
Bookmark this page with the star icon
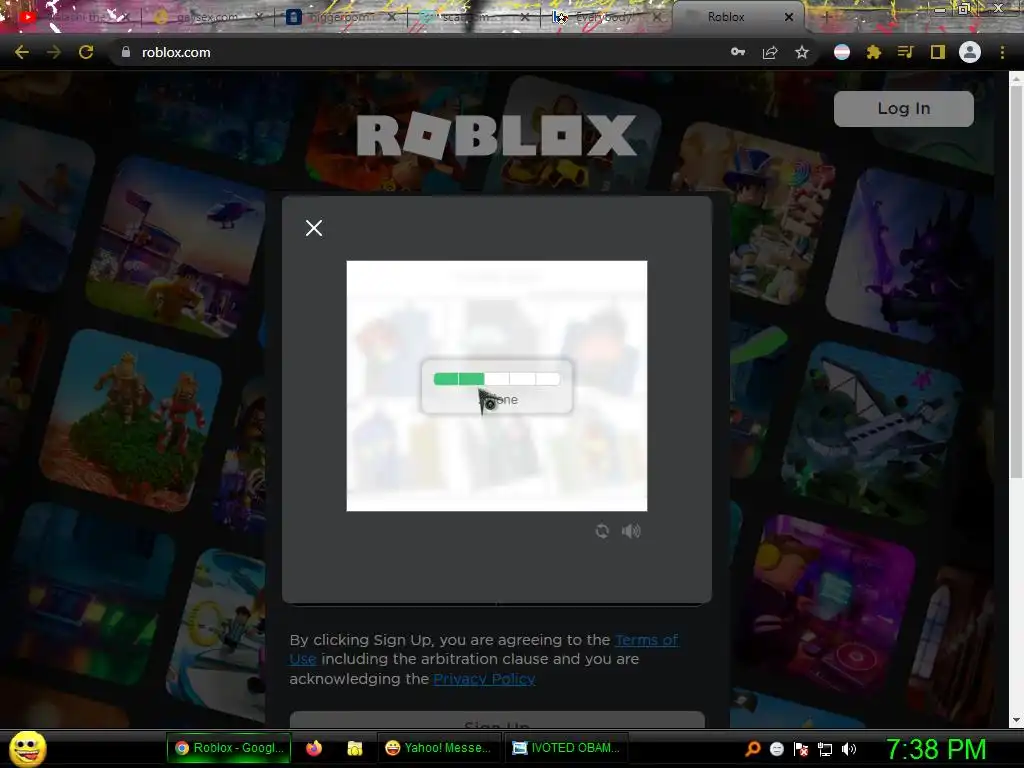tap(802, 52)
